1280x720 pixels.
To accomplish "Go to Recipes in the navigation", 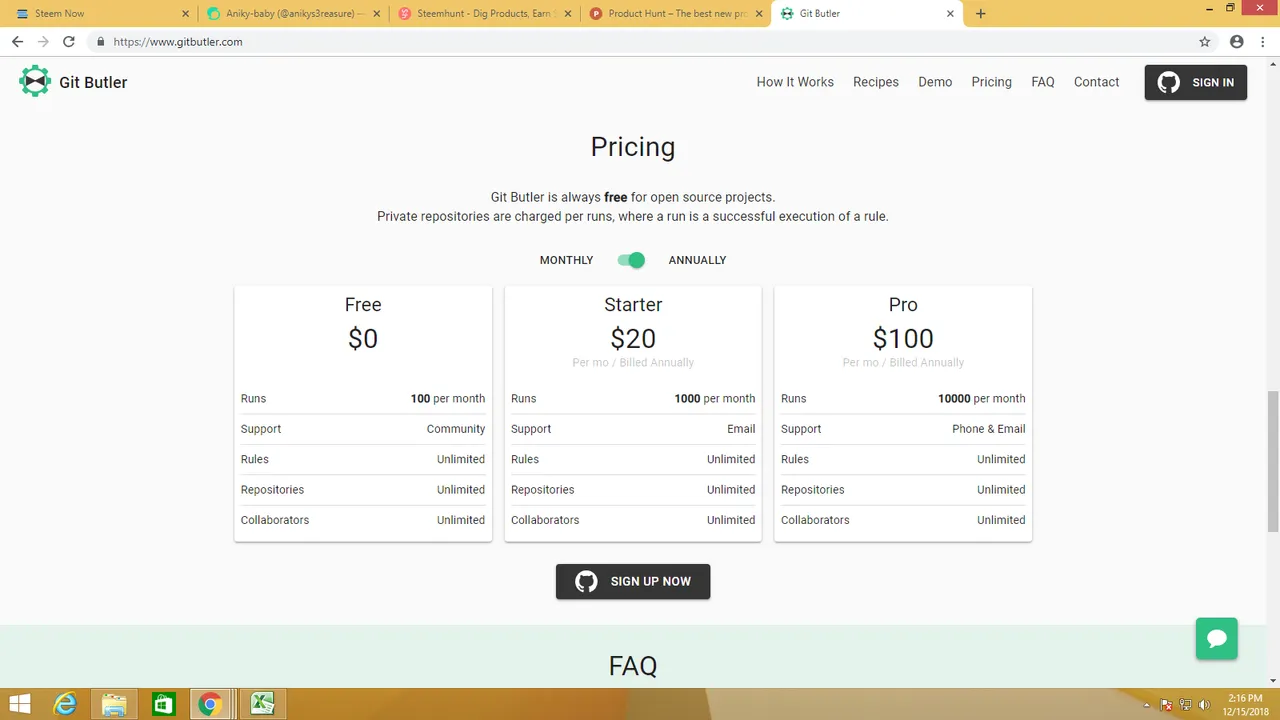I will tap(876, 82).
